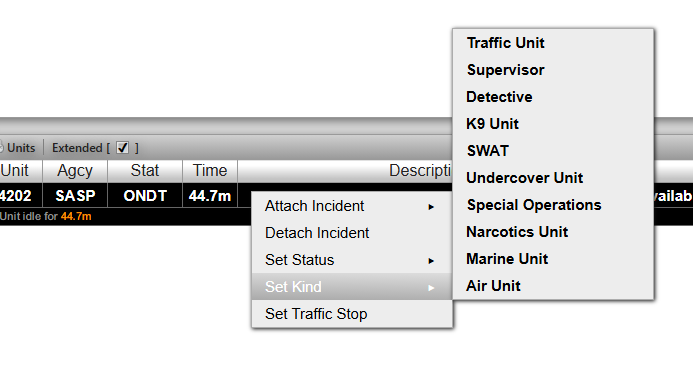Expand the Set Status submenu arrow

(431, 260)
